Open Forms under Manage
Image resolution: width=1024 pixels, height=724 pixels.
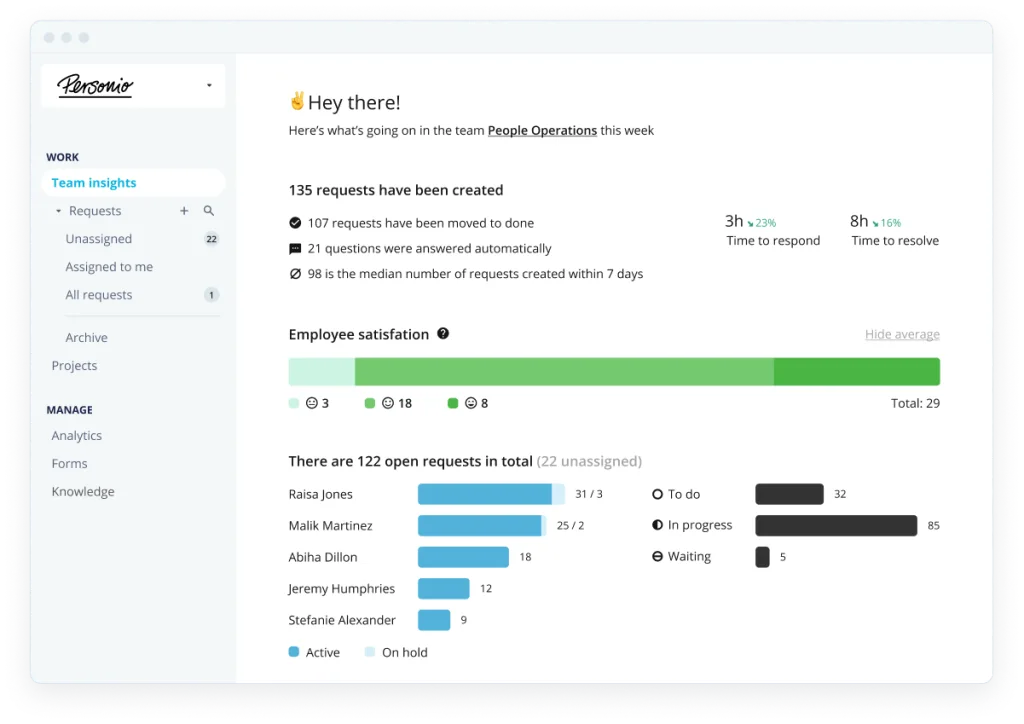click(69, 464)
